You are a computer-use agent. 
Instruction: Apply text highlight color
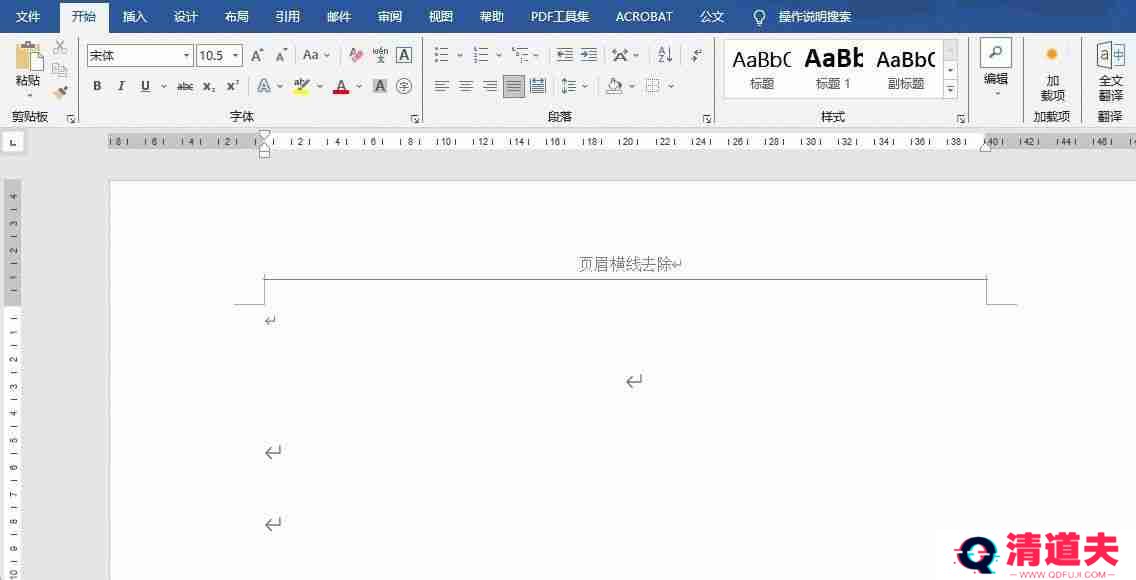[301, 86]
